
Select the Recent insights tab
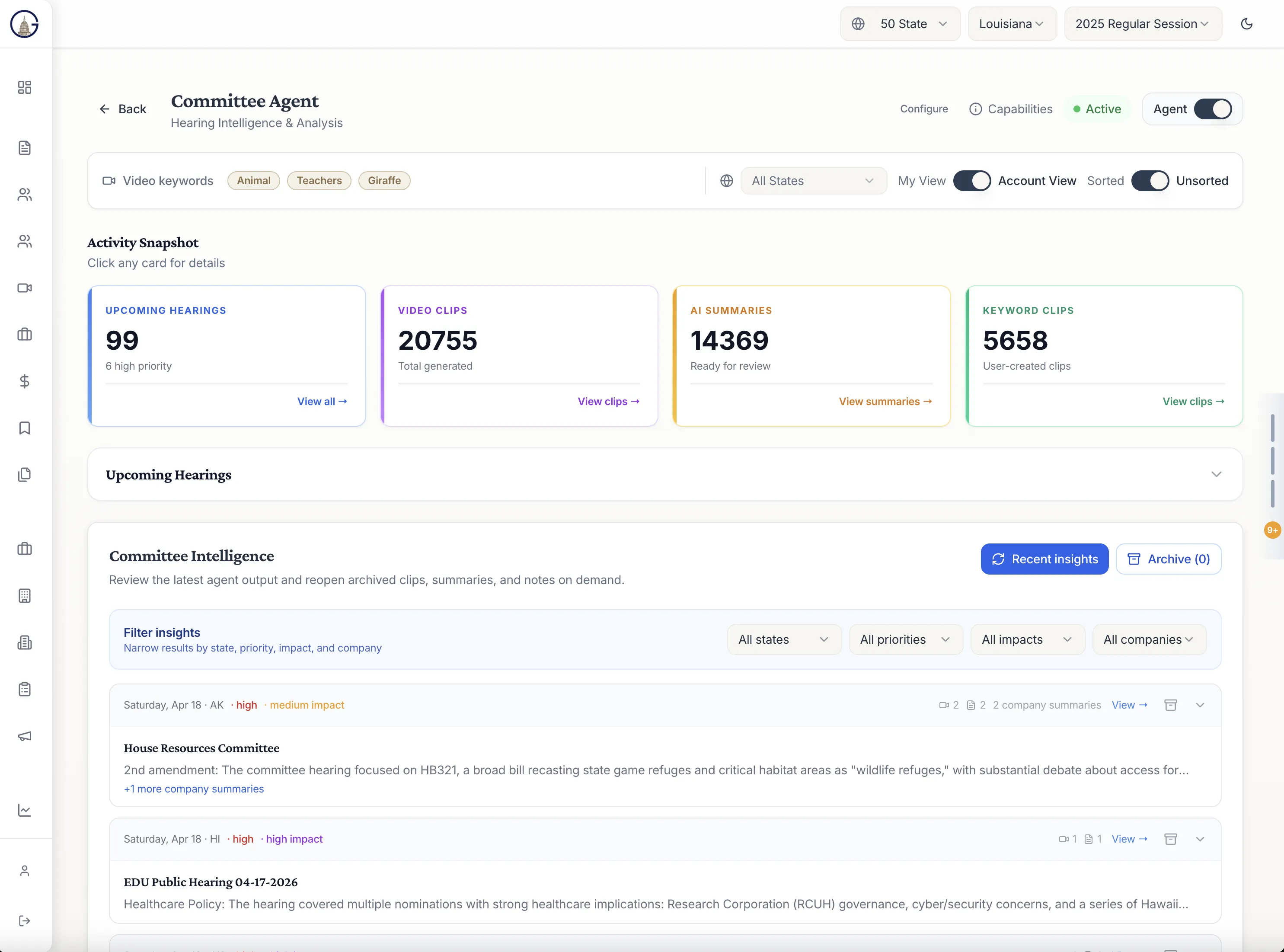click(x=1044, y=559)
